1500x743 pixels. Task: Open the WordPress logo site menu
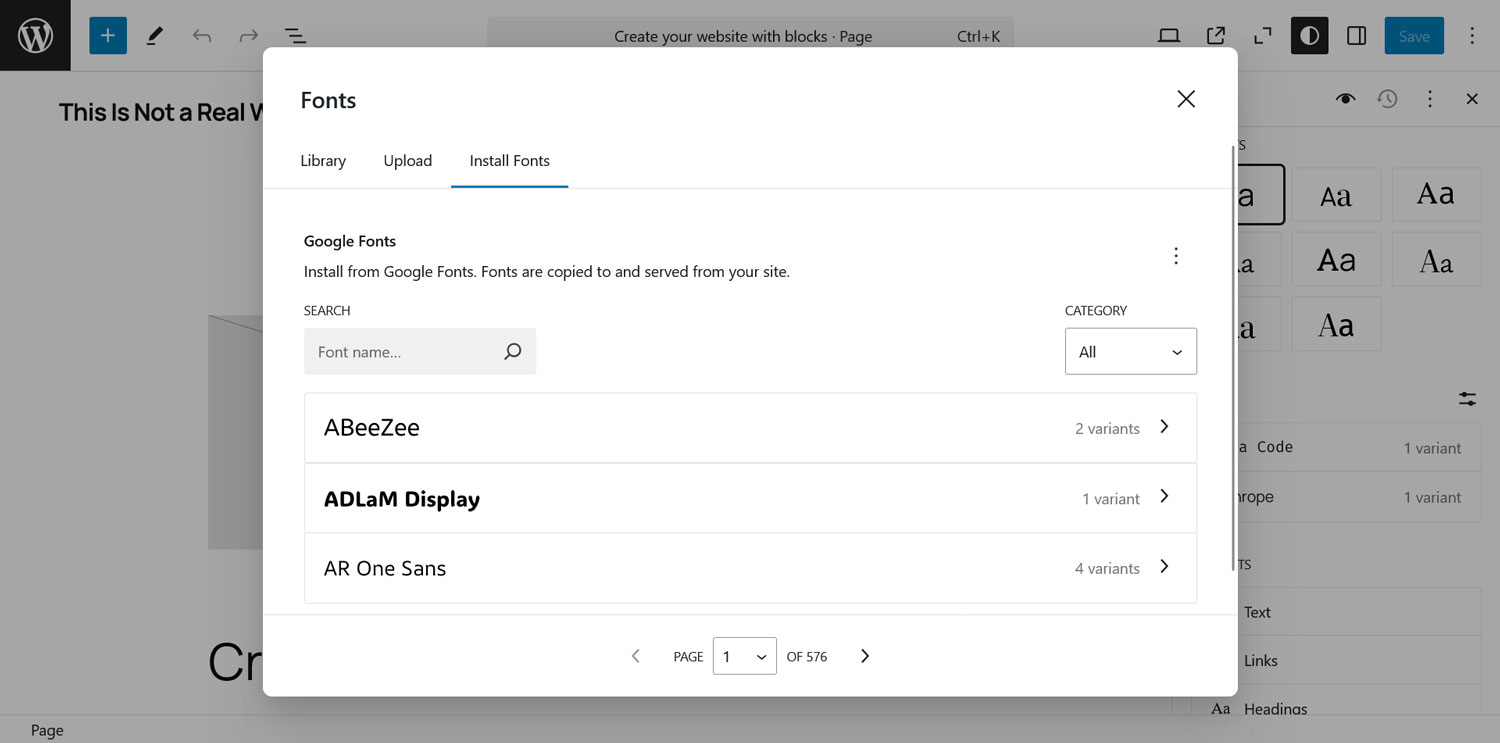(x=35, y=35)
